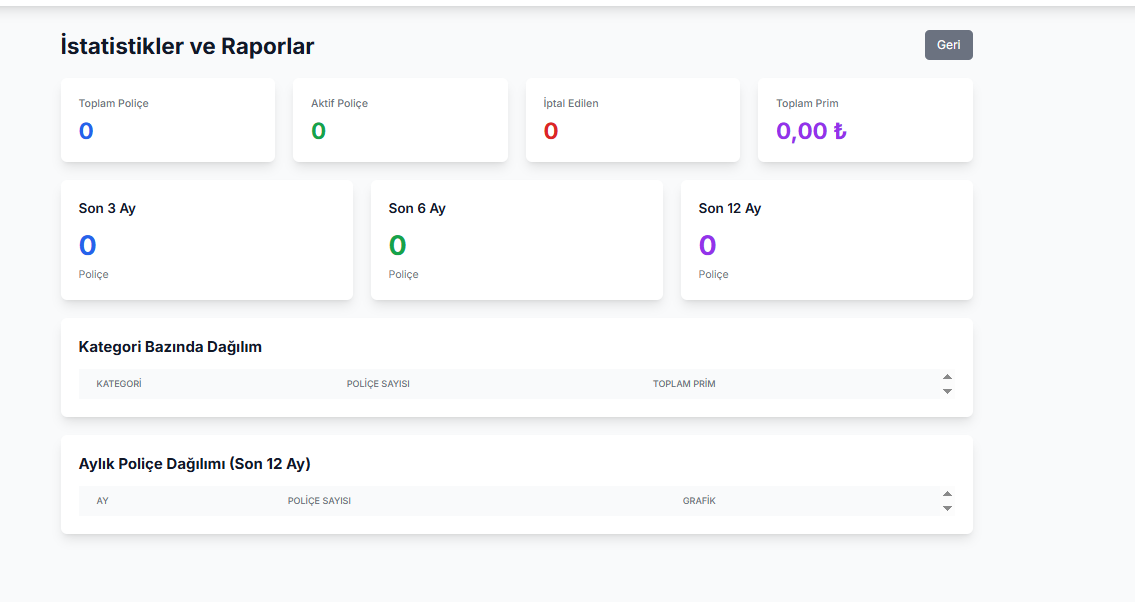This screenshot has height=602, width=1135.
Task: Click POLİÇE SAYISI header in monthly table
Action: click(319, 501)
